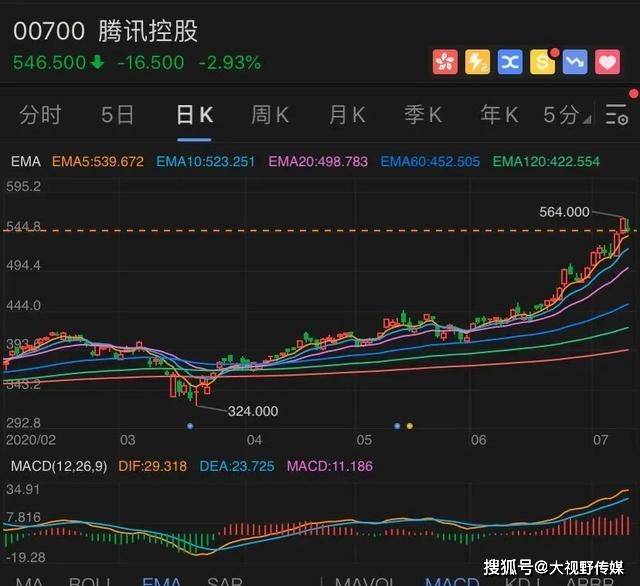
Task: Tap the EMA20:498.783 value
Action: [318, 162]
